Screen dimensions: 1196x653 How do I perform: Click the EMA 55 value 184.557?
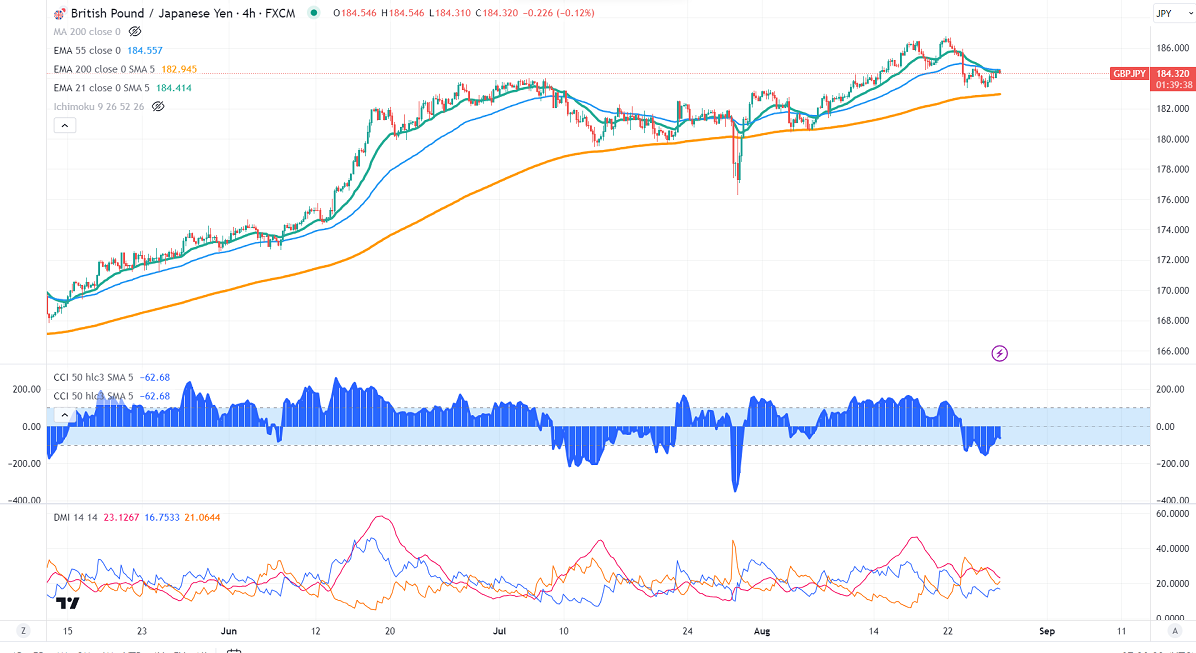coord(147,50)
